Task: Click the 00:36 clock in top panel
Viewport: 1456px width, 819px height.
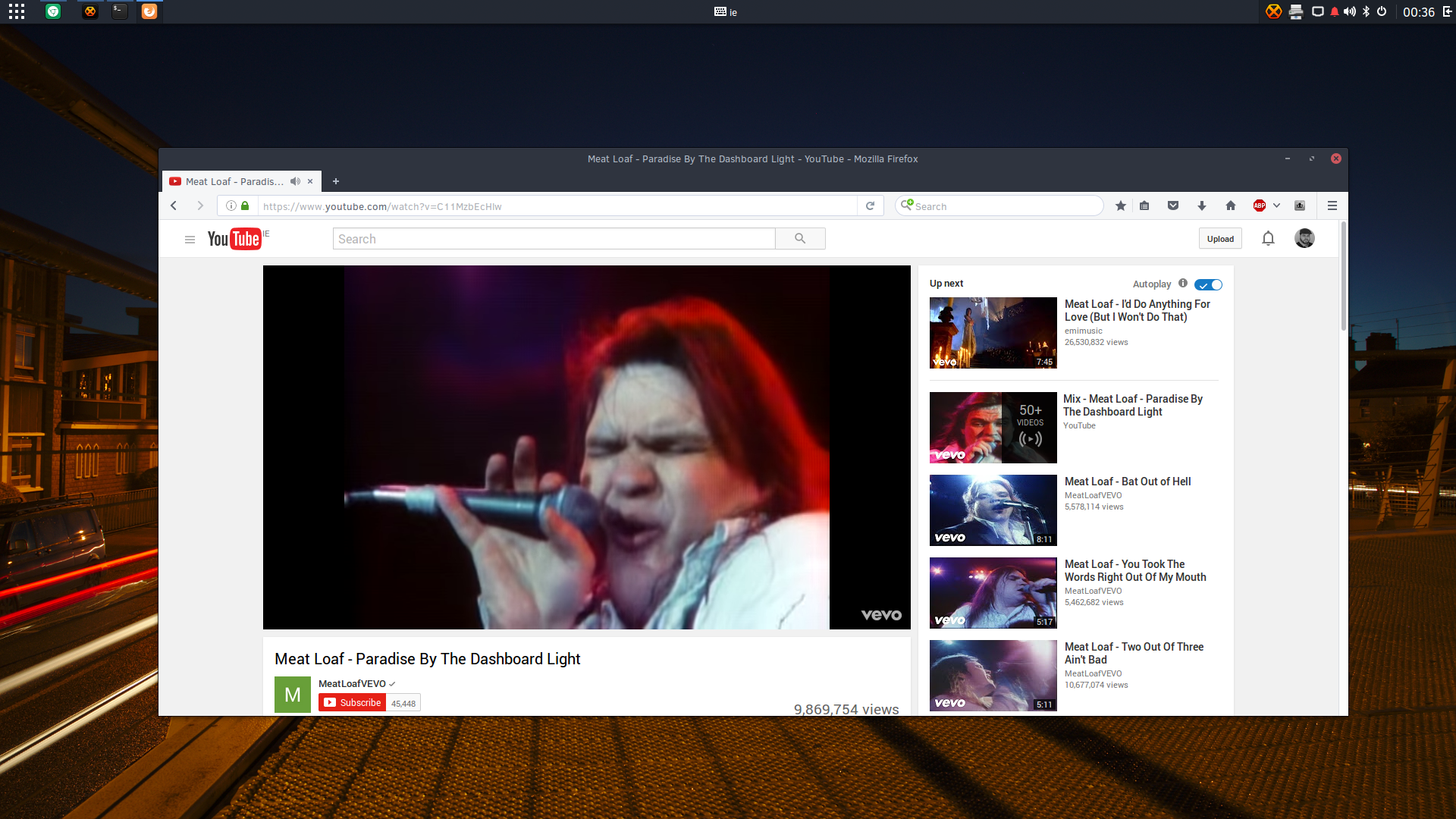Action: [1418, 11]
